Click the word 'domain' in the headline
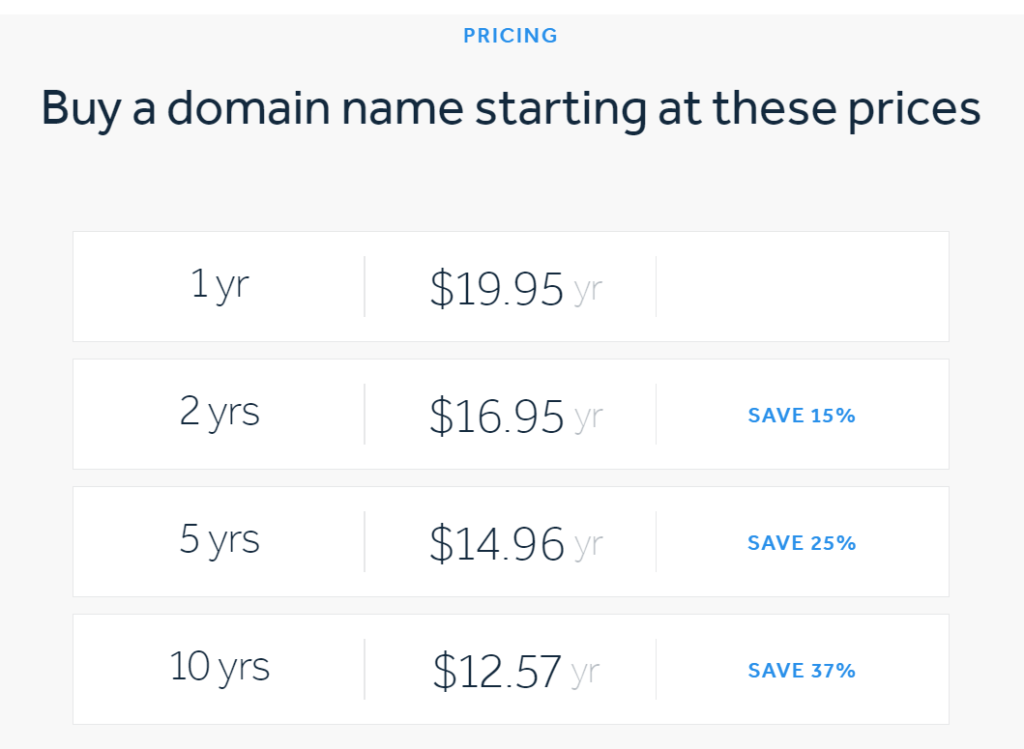1024x749 pixels. [x=249, y=107]
